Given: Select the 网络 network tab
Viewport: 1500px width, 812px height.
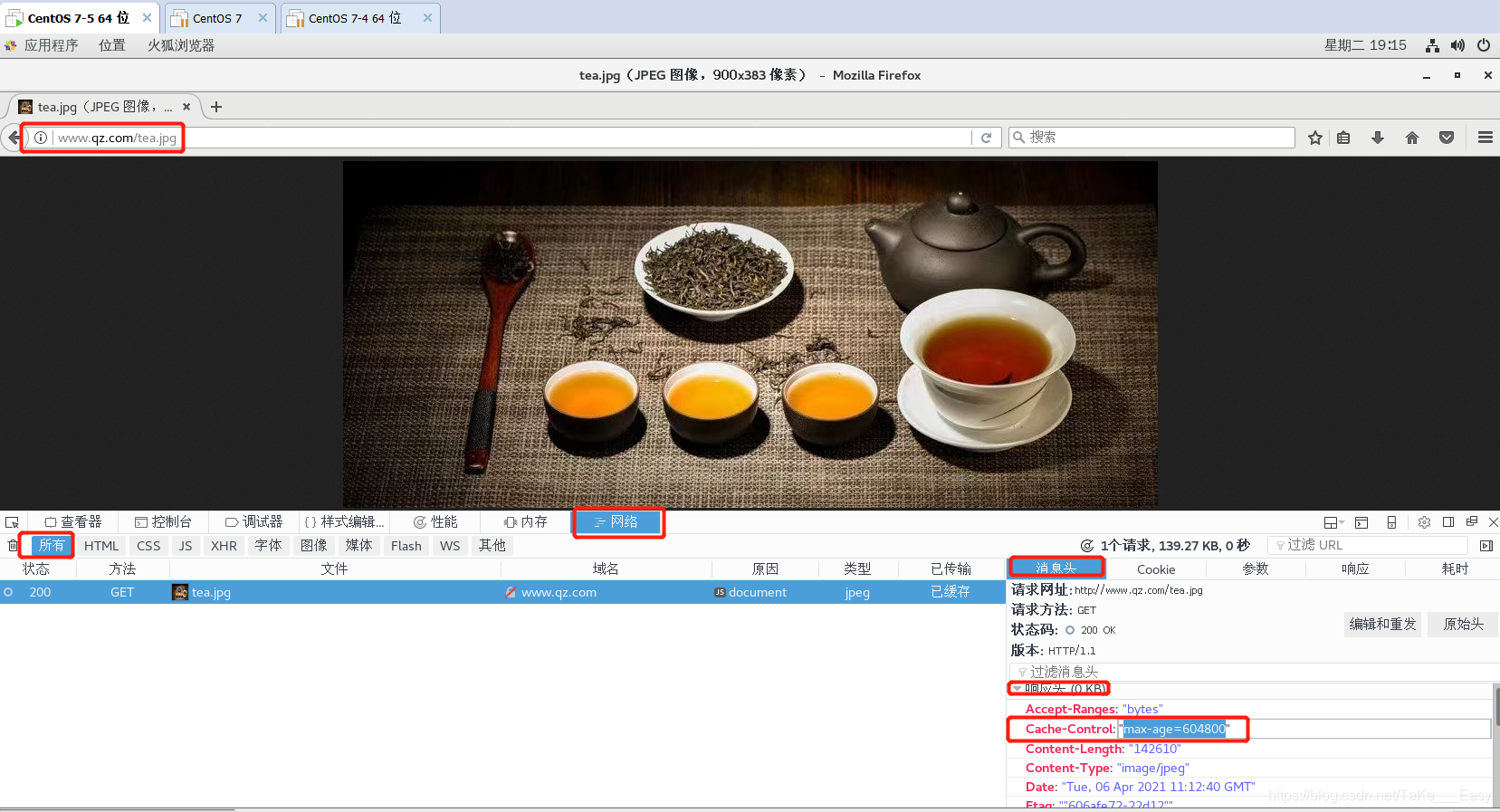Looking at the screenshot, I should pyautogui.click(x=616, y=522).
